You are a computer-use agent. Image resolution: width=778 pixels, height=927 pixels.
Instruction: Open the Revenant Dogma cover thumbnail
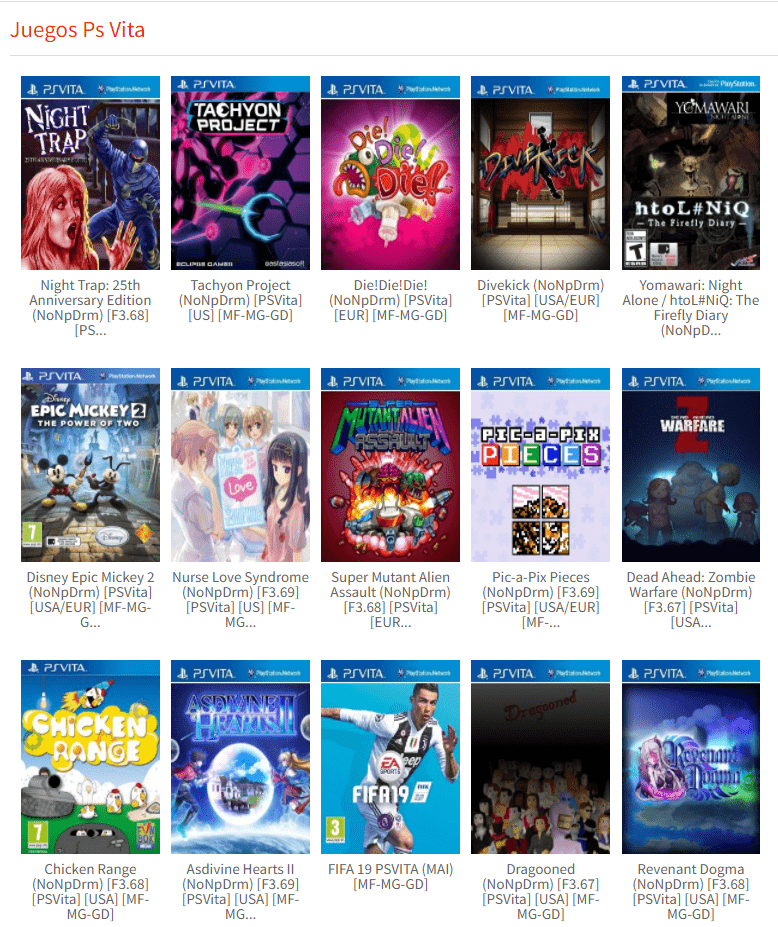pos(691,757)
